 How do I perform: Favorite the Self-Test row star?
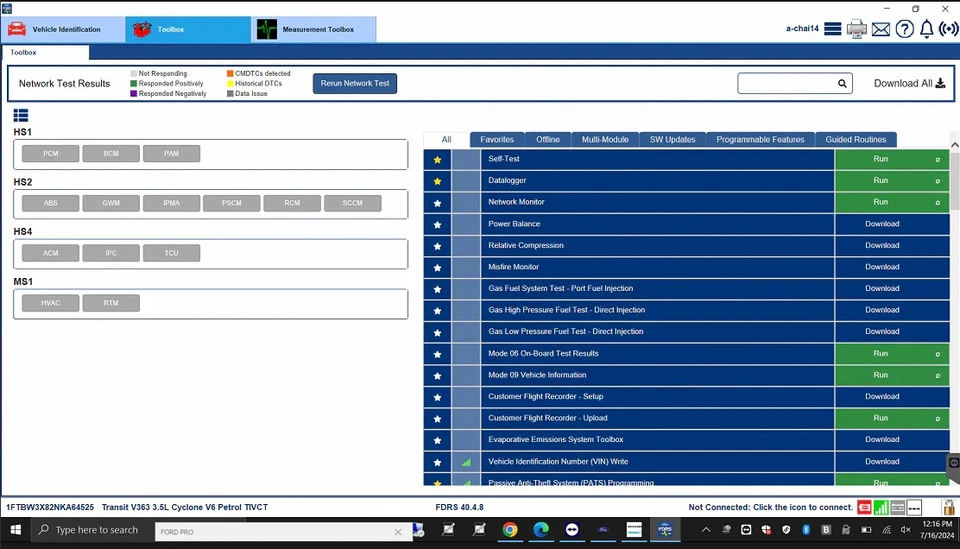point(437,160)
